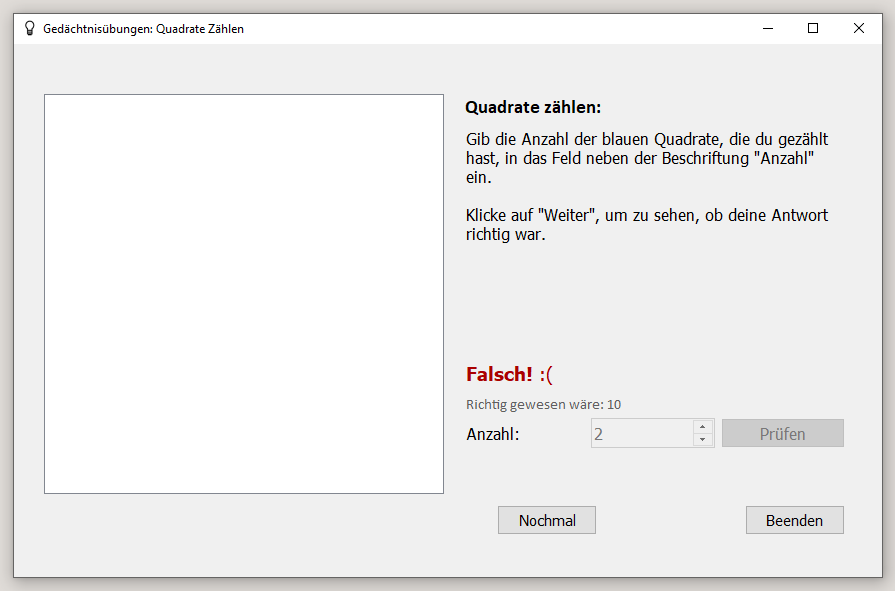
Task: Decrease Anzahl with the down spinner arrow
Action: coord(703,440)
